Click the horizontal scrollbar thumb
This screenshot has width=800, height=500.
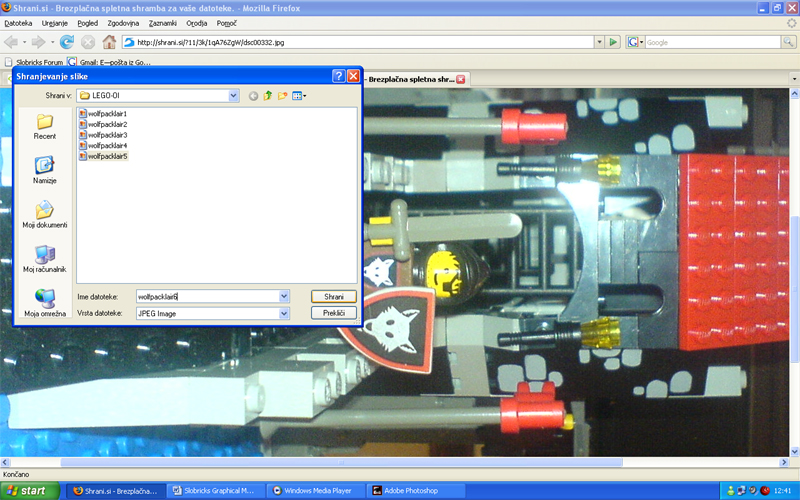pos(341,462)
